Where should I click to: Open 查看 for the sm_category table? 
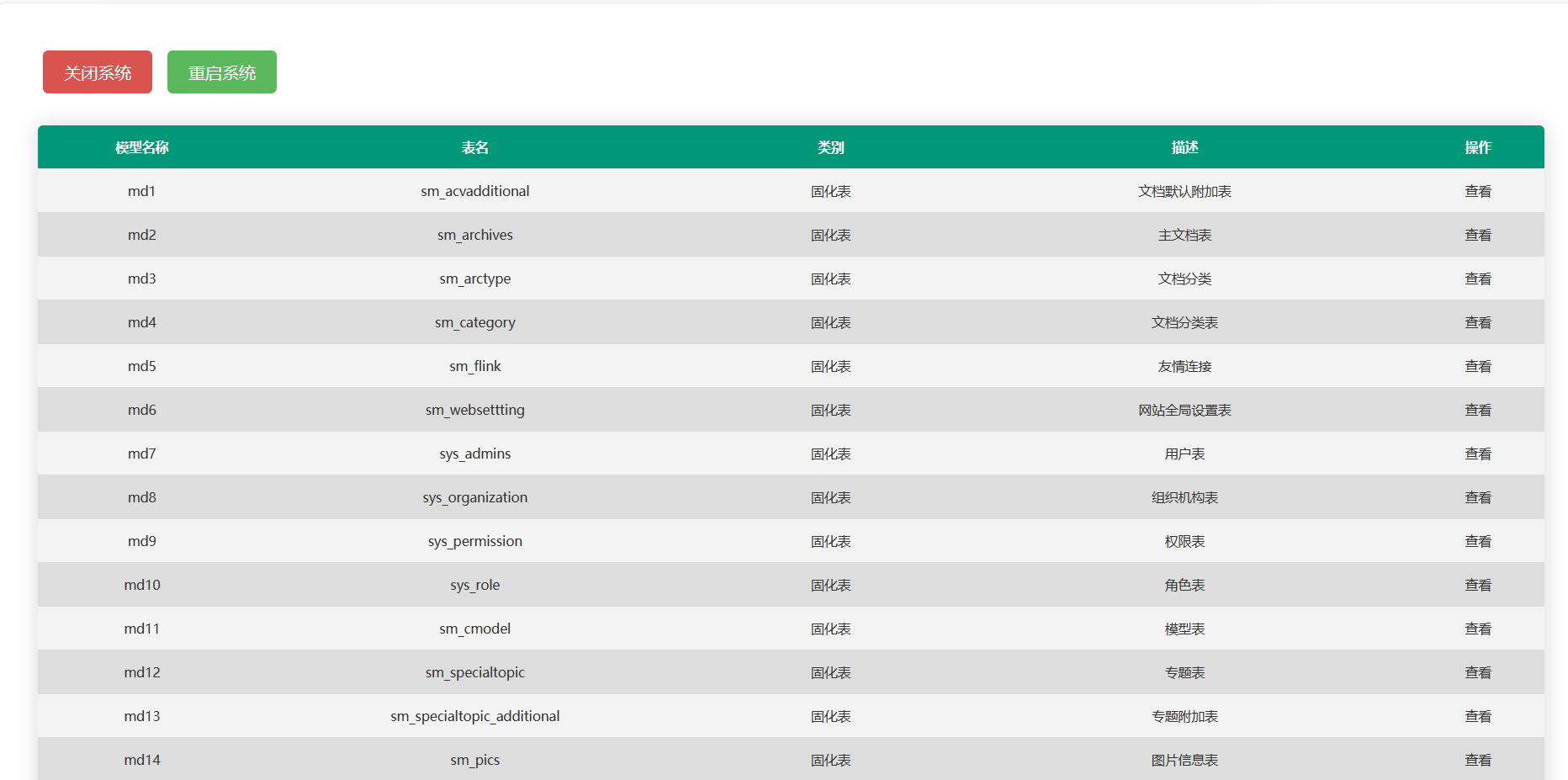pos(1477,322)
